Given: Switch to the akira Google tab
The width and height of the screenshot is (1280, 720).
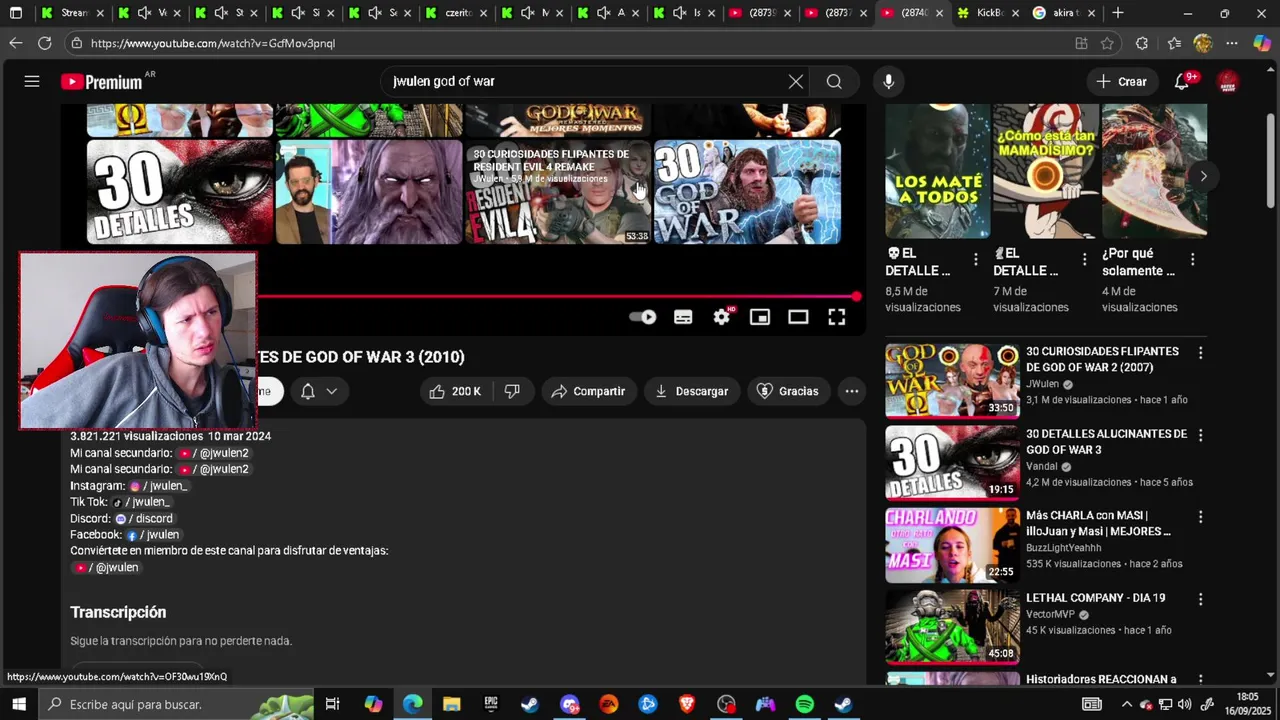Looking at the screenshot, I should (1063, 13).
